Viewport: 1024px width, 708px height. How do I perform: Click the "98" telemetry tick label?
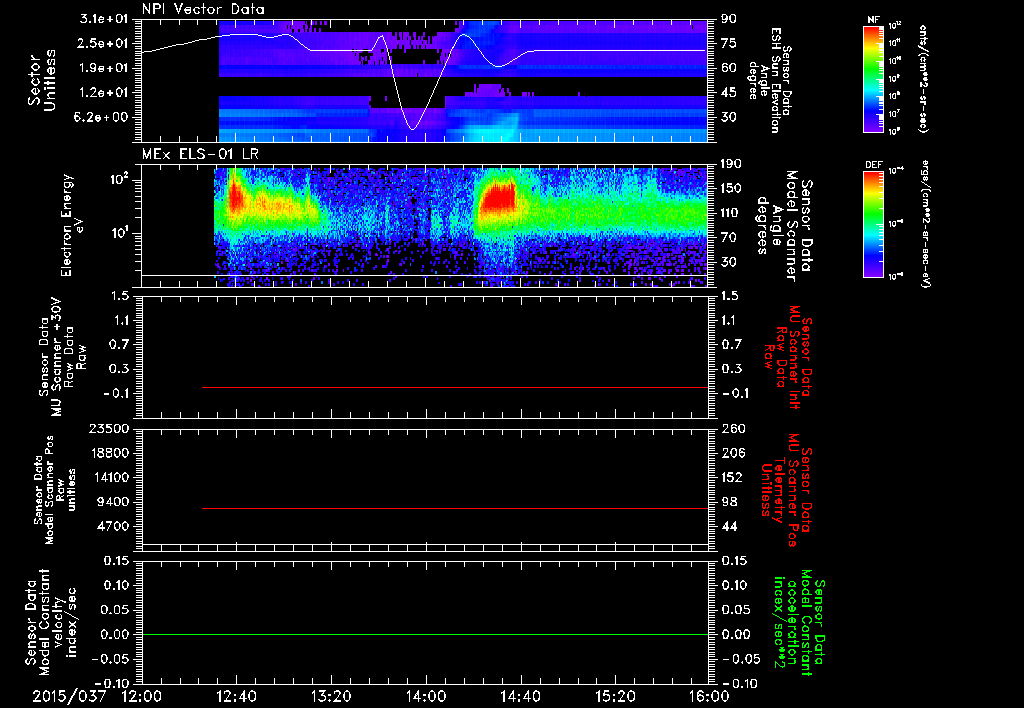coord(729,502)
